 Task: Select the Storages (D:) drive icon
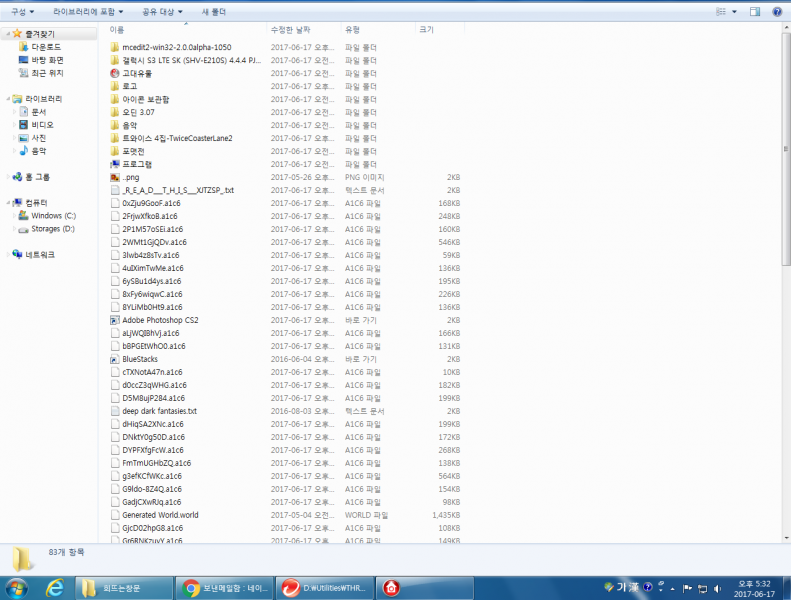(23, 228)
